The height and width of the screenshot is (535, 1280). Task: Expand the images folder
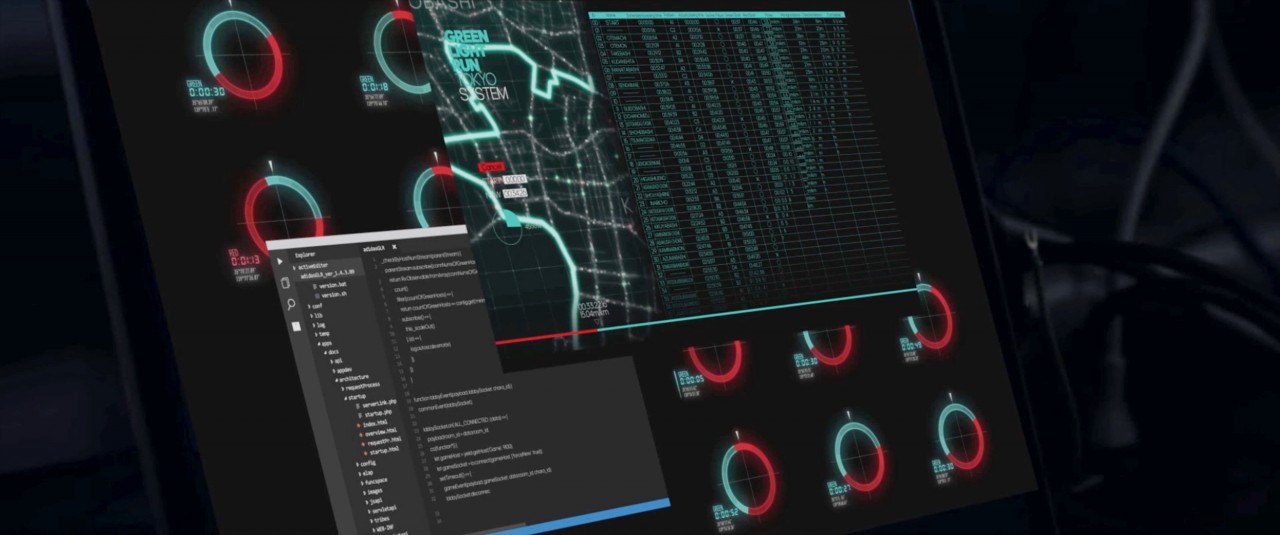click(375, 491)
